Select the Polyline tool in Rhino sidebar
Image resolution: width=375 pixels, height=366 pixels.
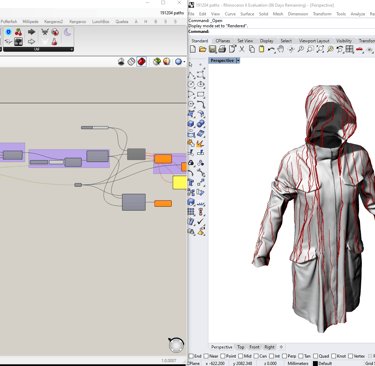[x=191, y=75]
